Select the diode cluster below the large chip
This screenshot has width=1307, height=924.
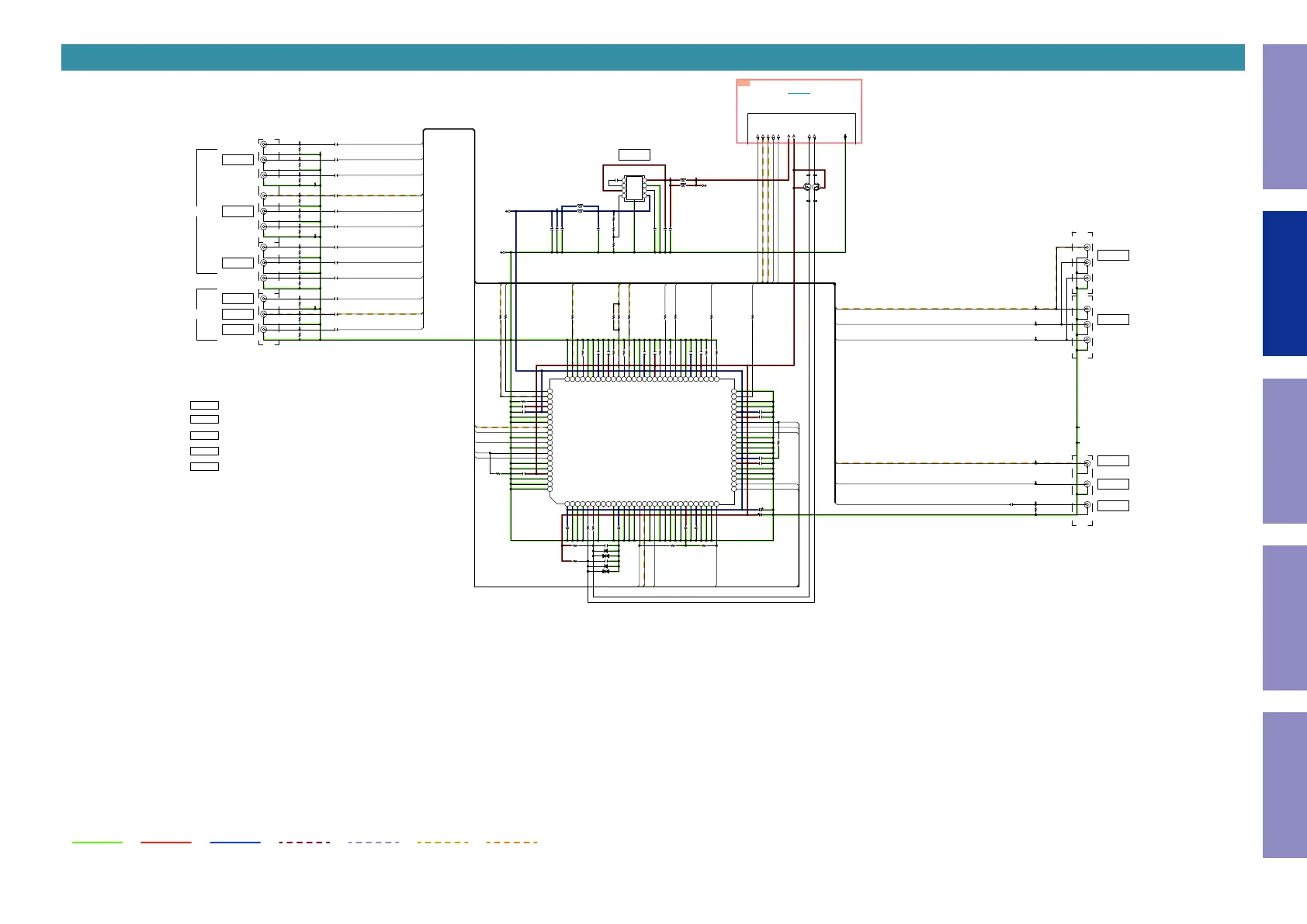[605, 562]
